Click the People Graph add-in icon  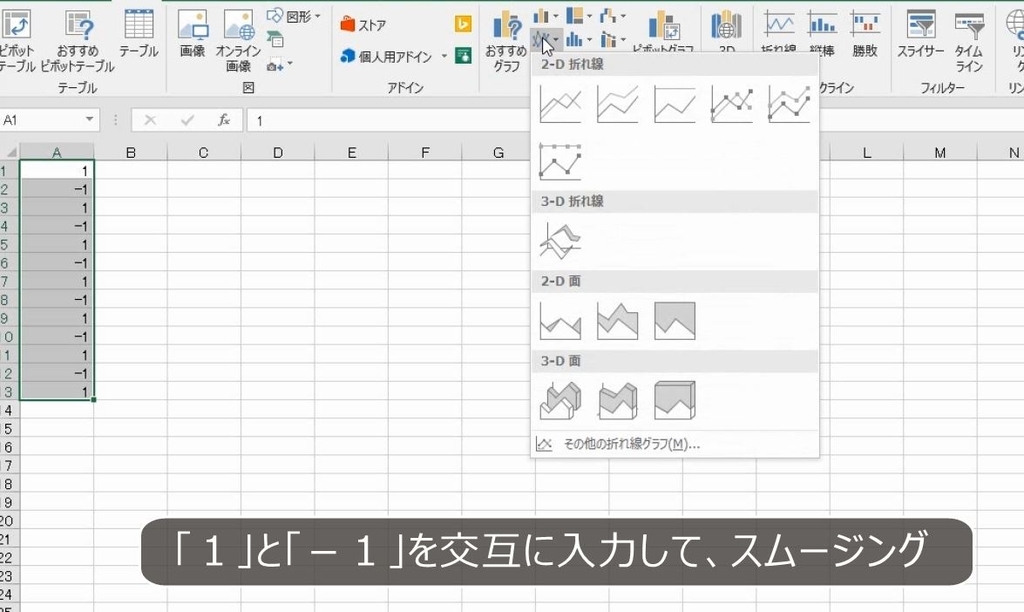[x=463, y=56]
